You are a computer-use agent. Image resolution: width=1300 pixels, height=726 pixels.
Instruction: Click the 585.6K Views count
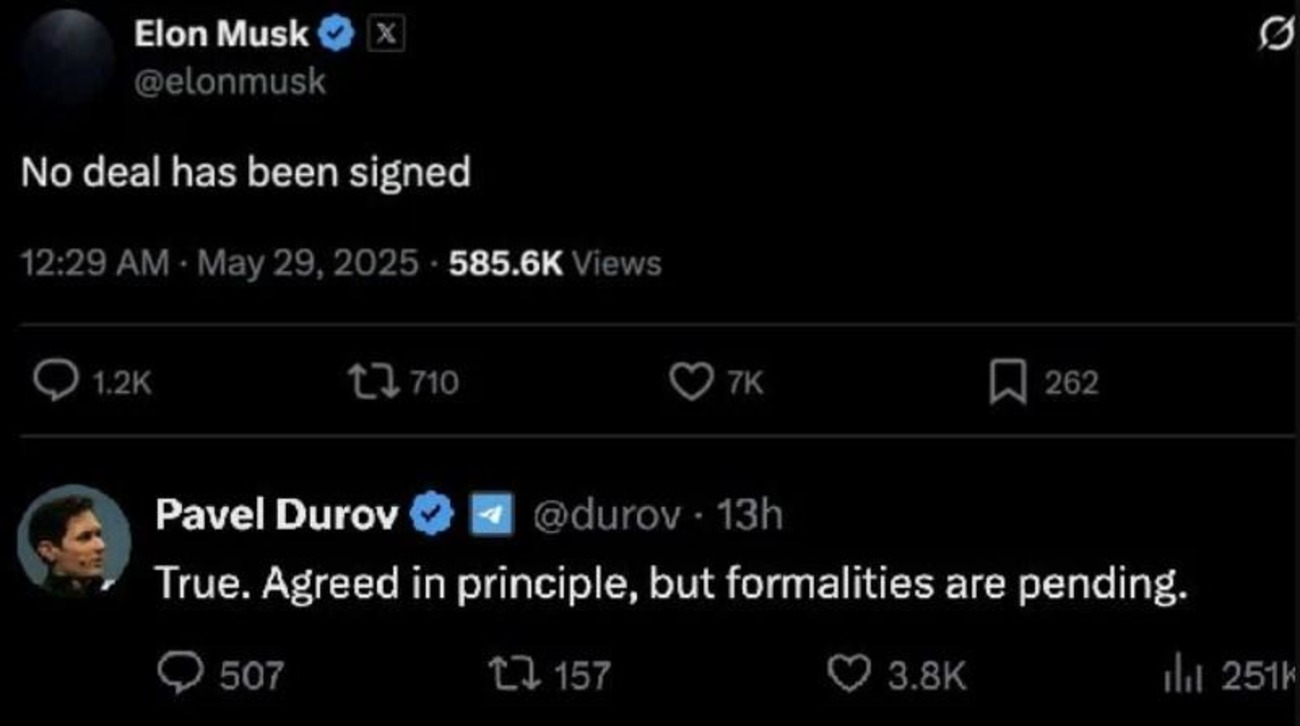pos(555,263)
